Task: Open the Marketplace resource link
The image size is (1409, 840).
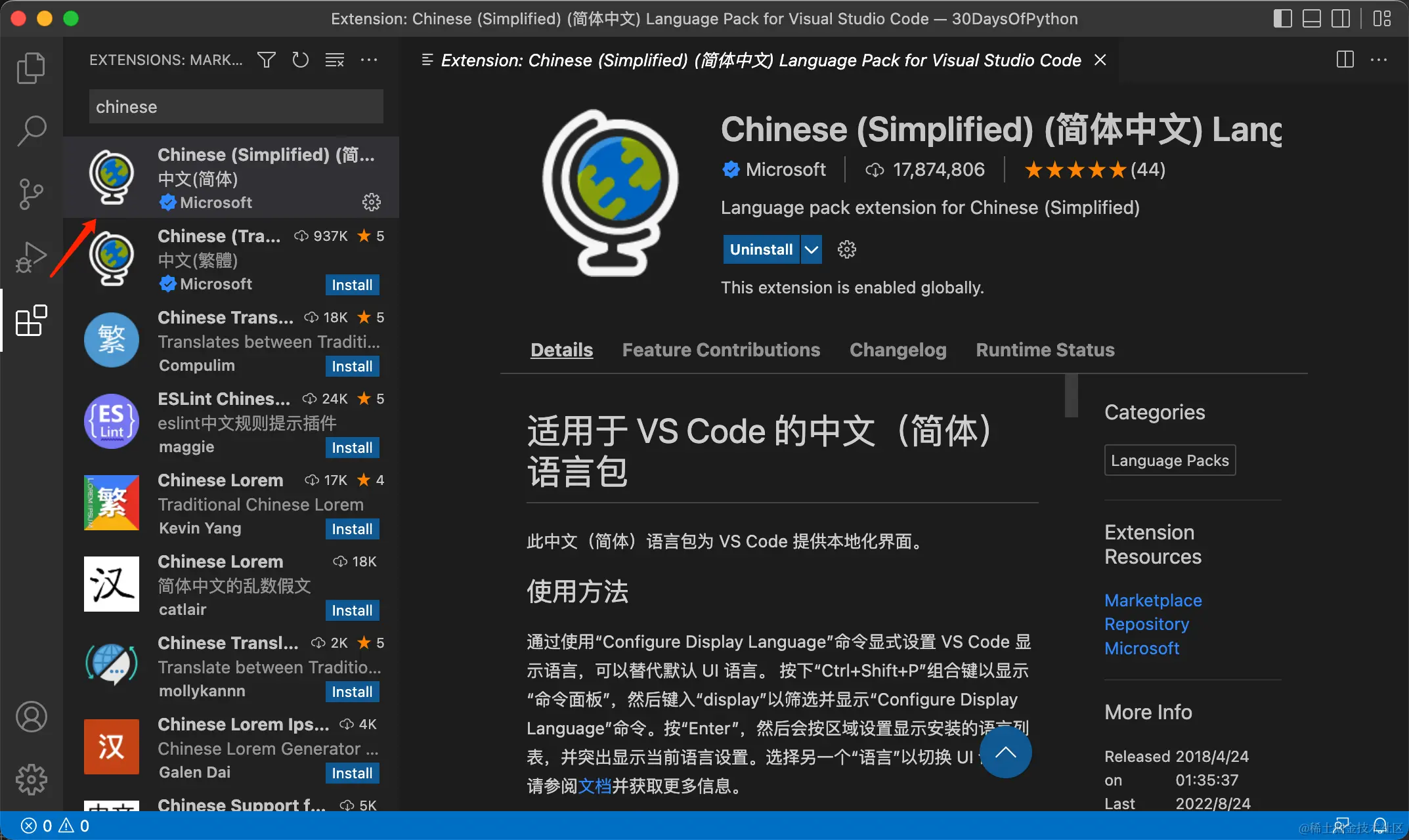Action: 1153,600
